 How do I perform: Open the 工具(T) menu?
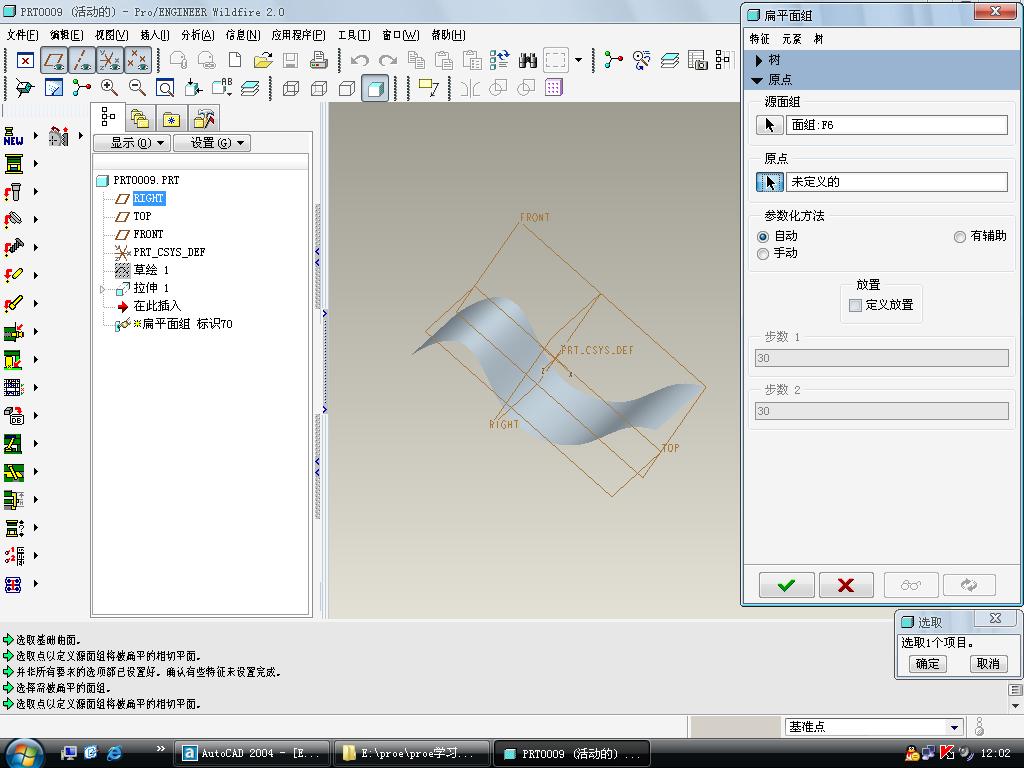point(354,35)
